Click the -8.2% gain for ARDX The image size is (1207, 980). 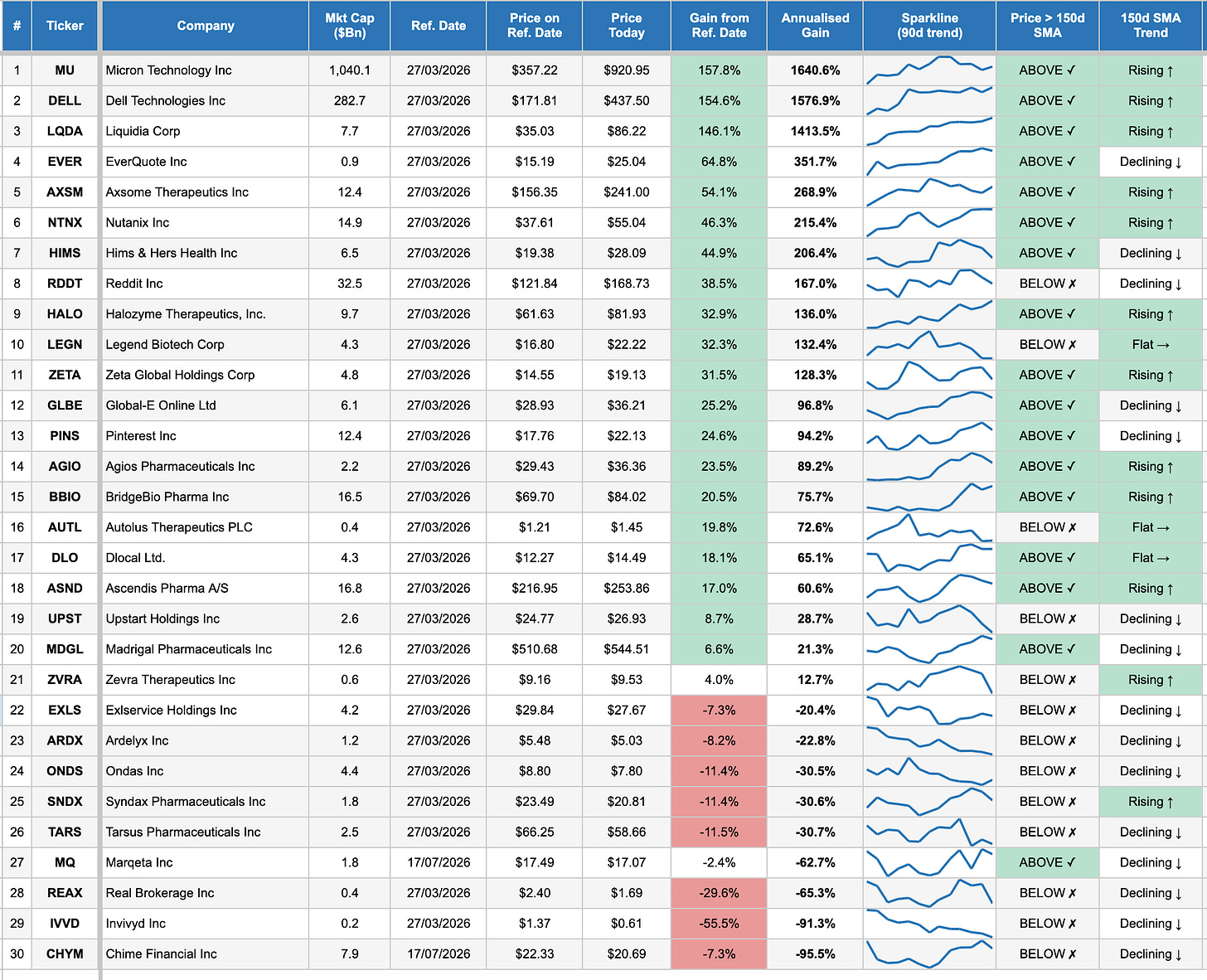pos(719,740)
